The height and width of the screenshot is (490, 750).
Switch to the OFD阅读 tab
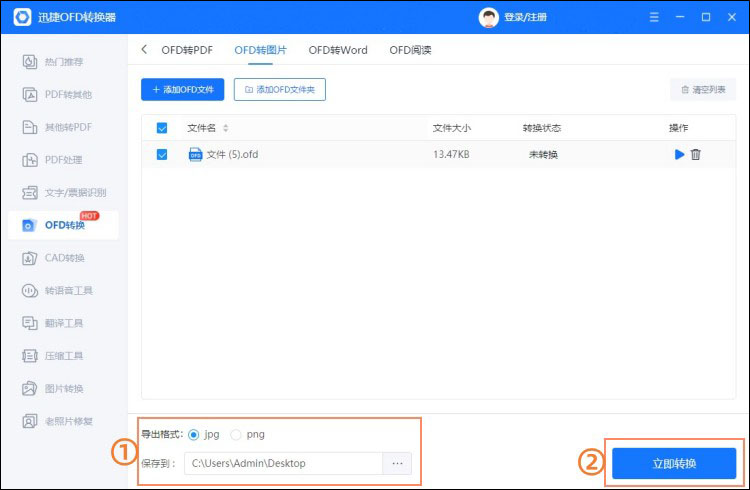tap(410, 50)
